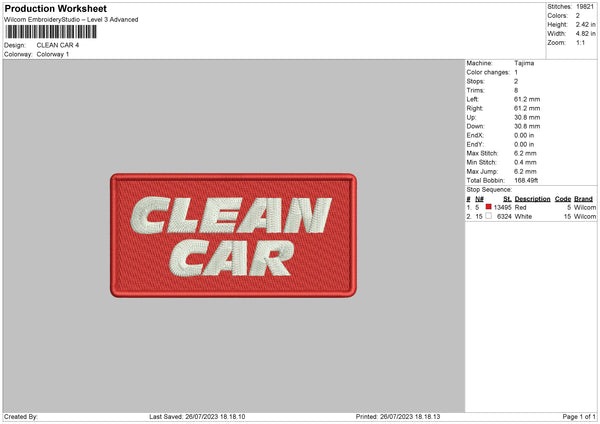Viewport: 600px width, 424px height.
Task: Click the 'Last Saved' timestamp in footer
Action: click(x=197, y=417)
